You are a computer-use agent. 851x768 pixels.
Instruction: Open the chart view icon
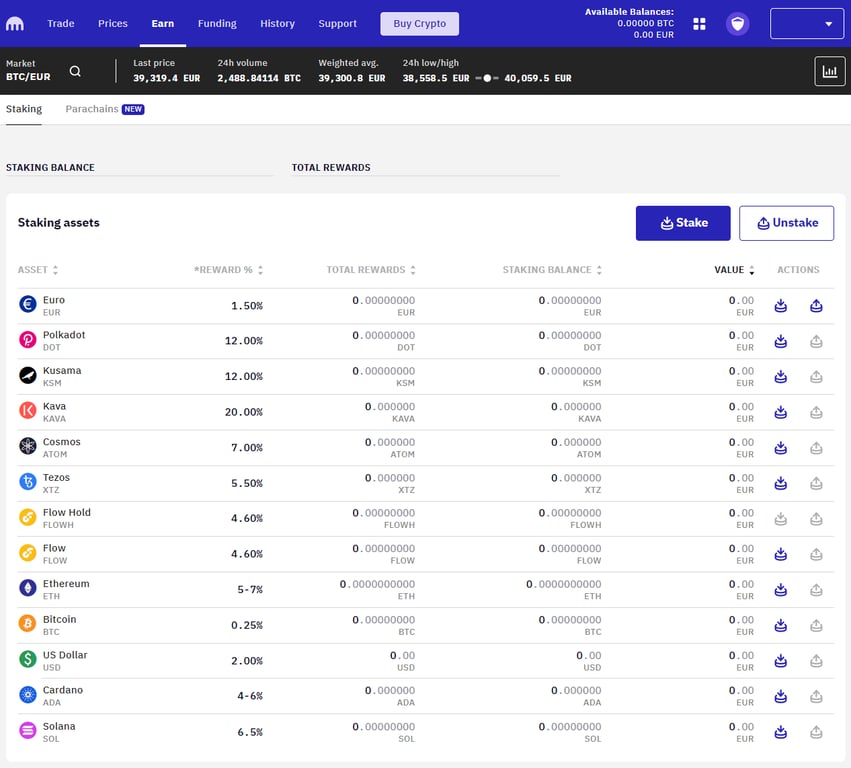[829, 71]
